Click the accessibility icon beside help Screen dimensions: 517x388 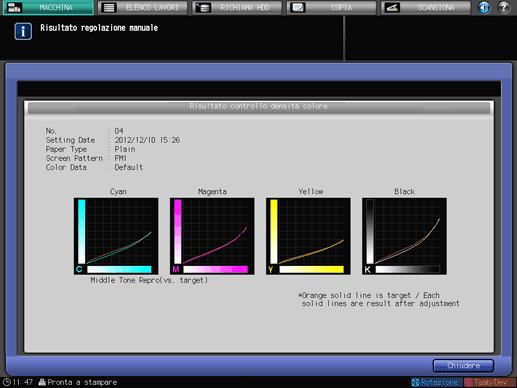click(x=484, y=8)
